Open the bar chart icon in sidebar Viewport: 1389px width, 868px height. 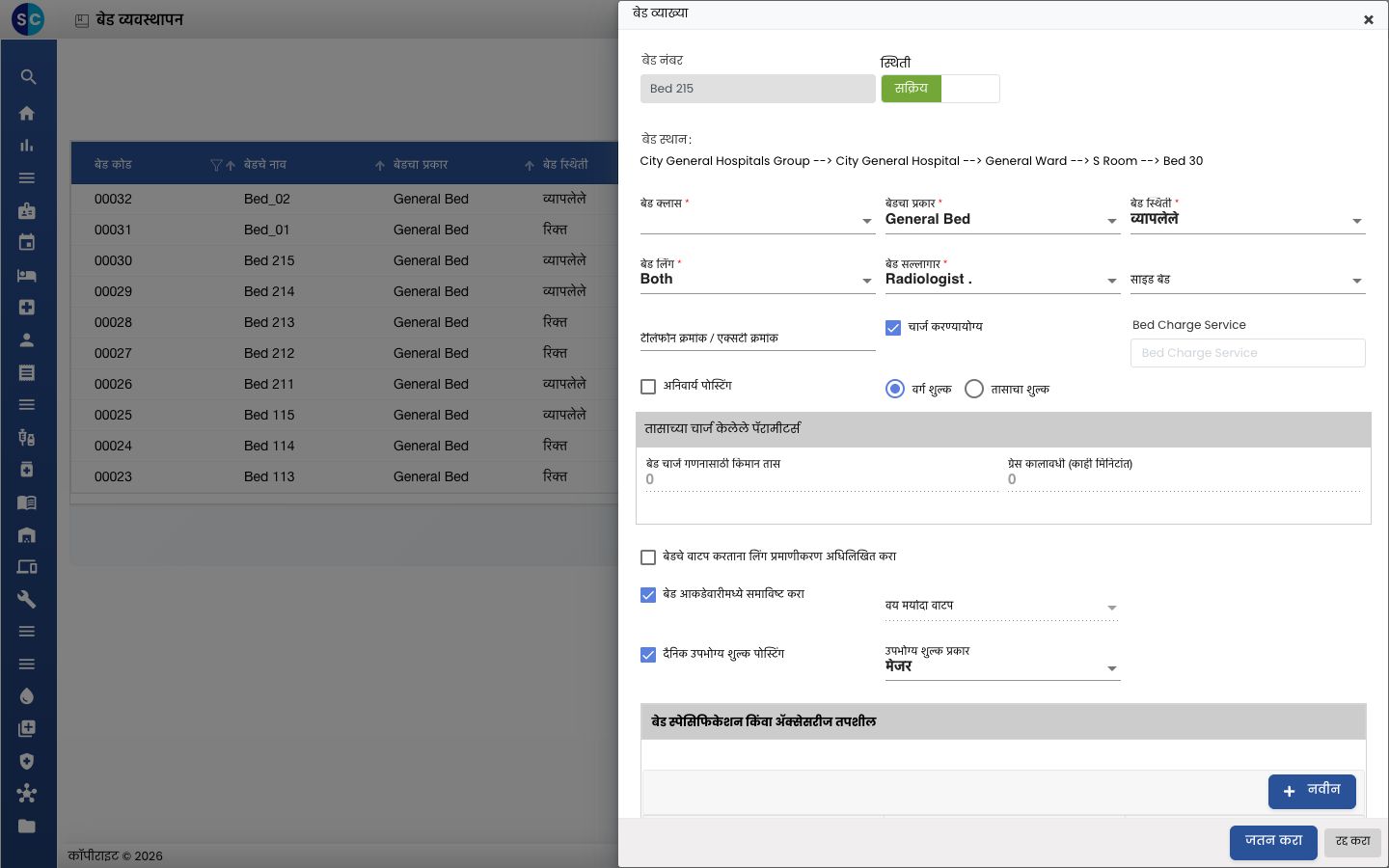(27, 146)
